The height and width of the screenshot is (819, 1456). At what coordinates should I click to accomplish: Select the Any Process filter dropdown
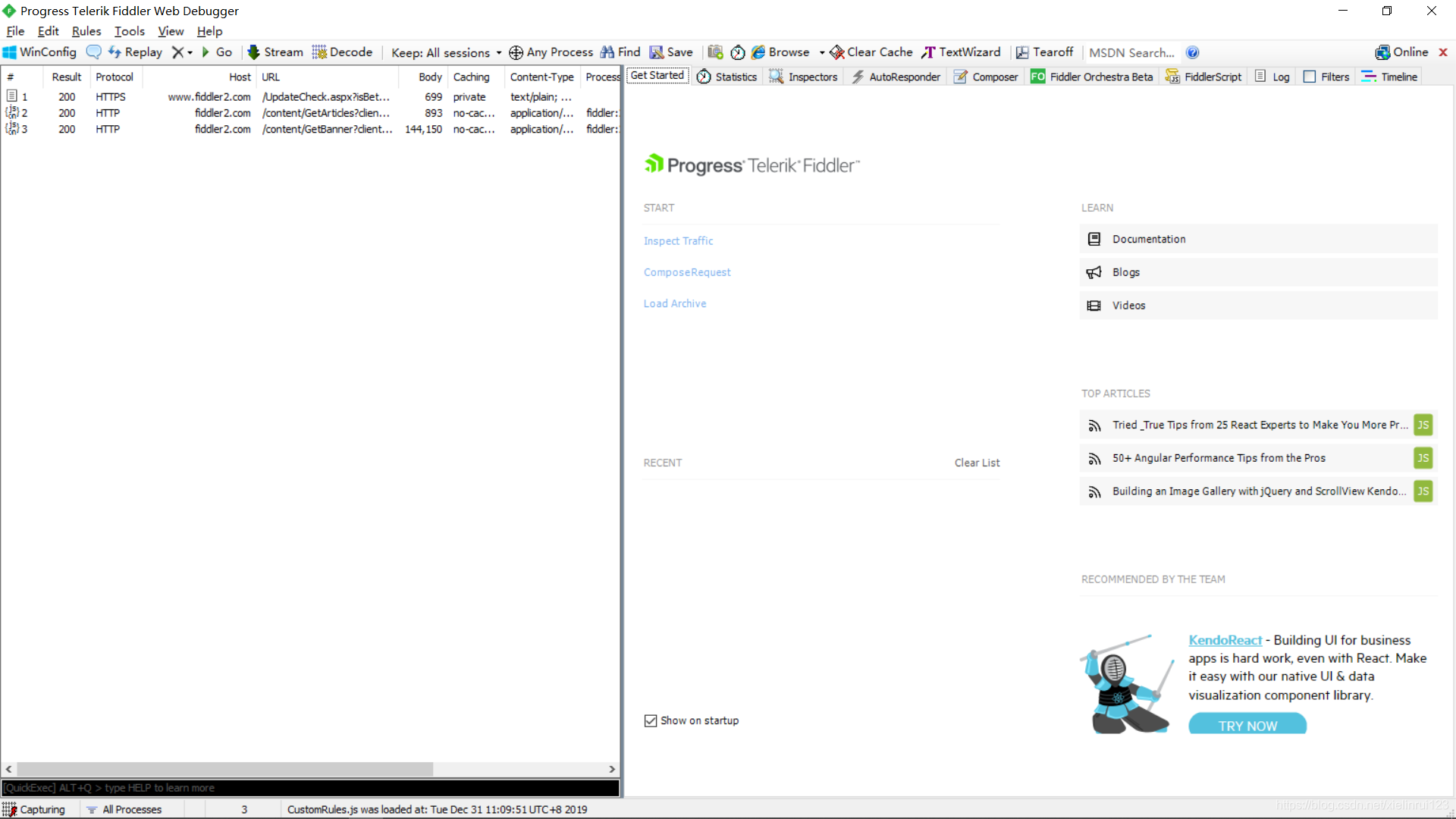[551, 52]
